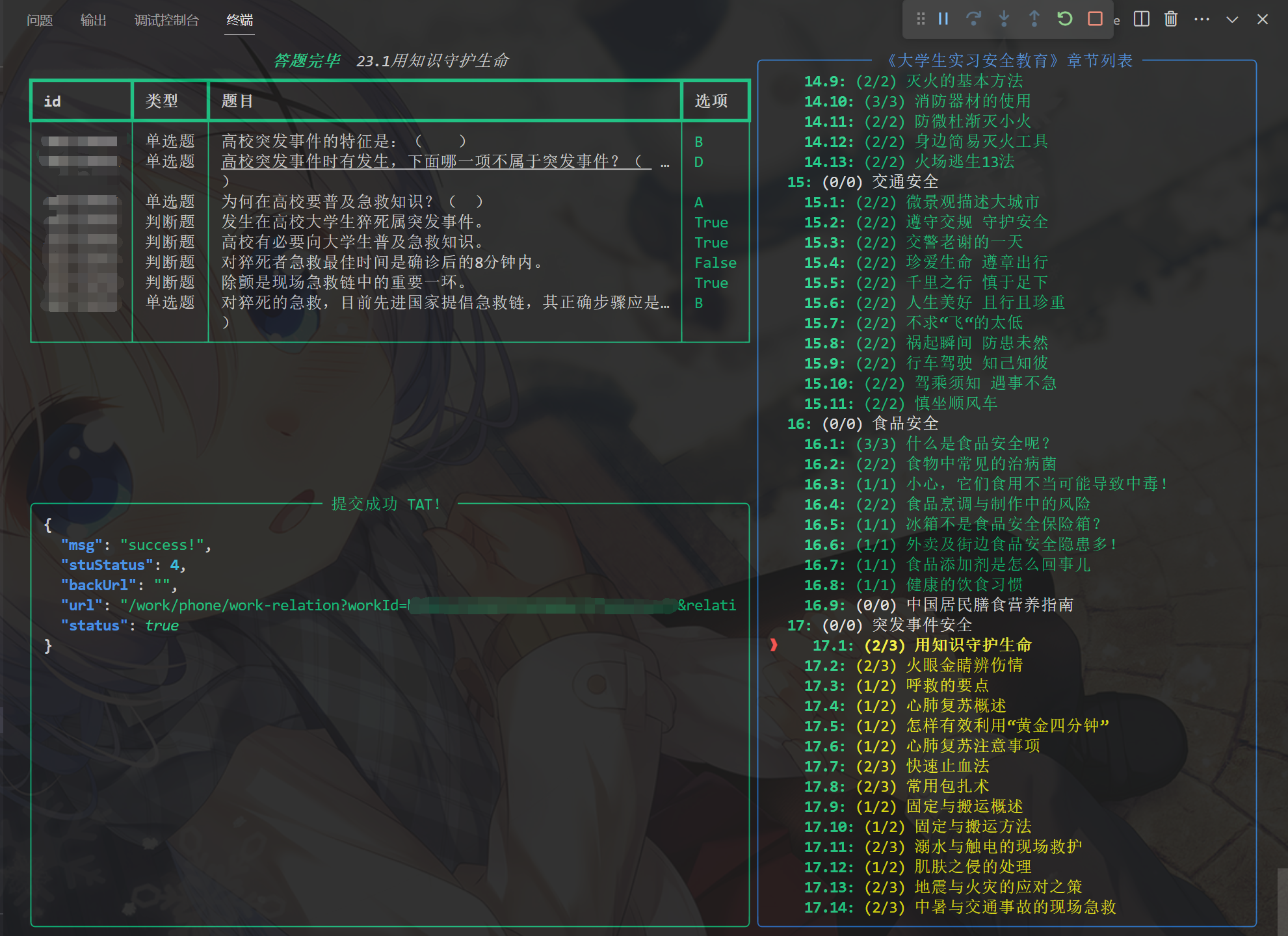Switch to the 输出 tab

(x=93, y=20)
